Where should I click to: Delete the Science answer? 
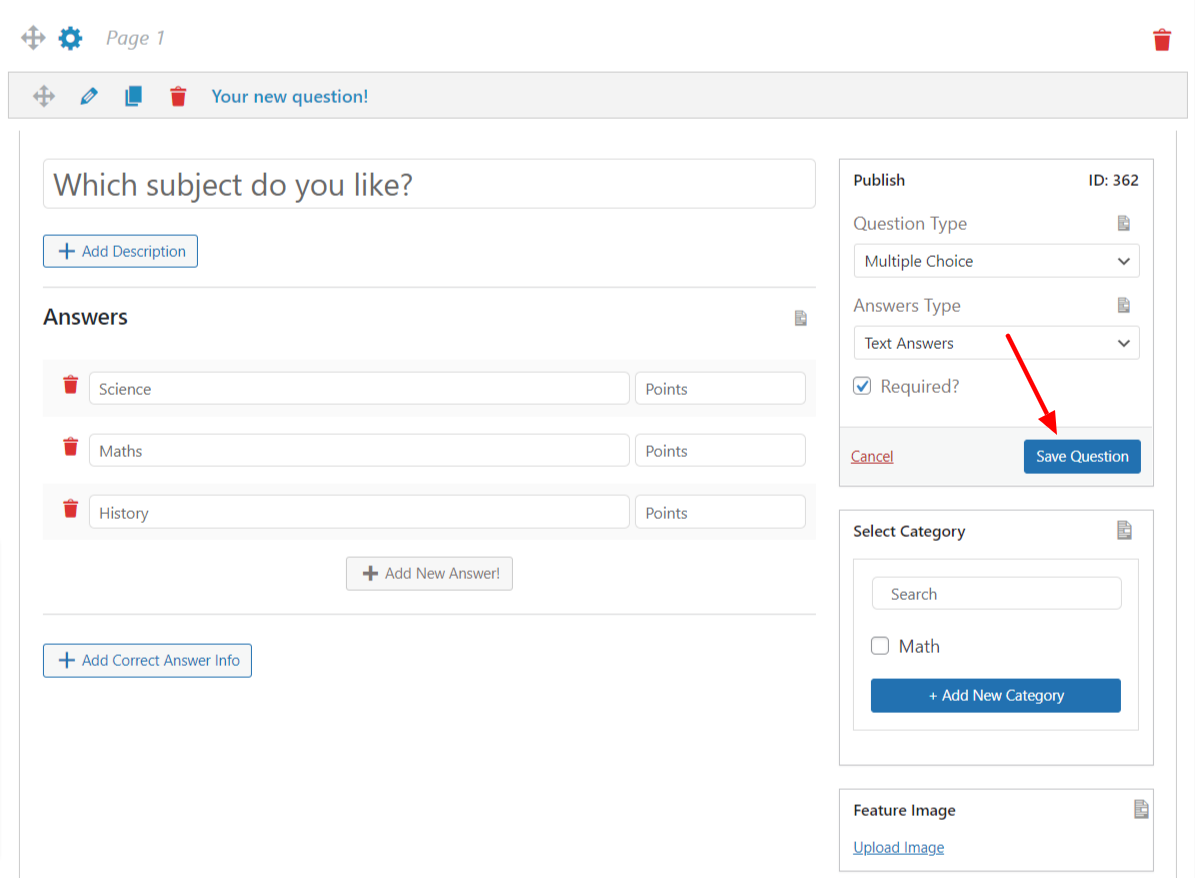click(70, 385)
